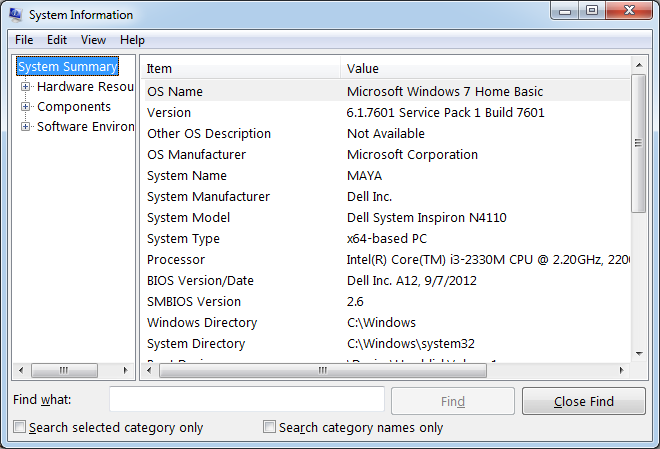660x449 pixels.
Task: Click in the Find what text field
Action: click(247, 399)
